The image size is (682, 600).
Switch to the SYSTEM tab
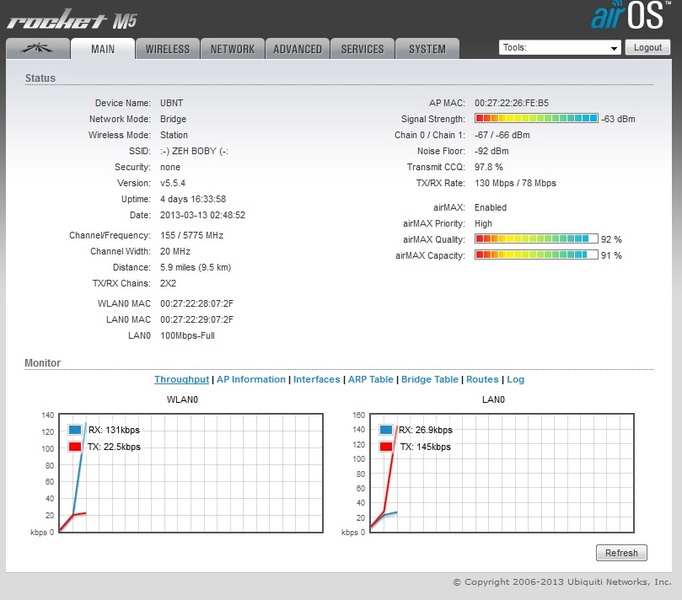pos(427,48)
